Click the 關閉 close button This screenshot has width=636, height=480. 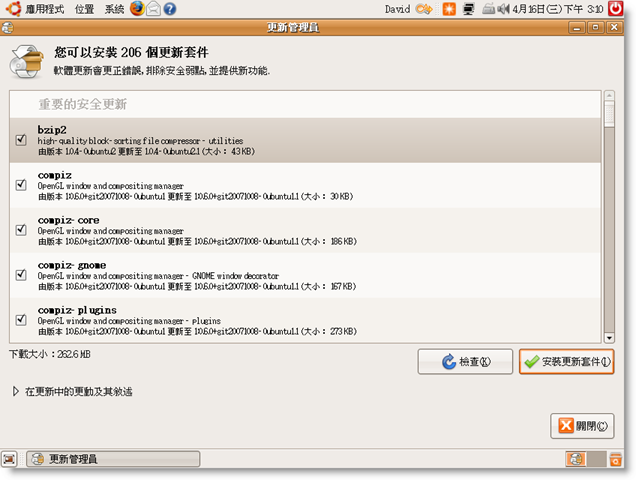[x=582, y=426]
